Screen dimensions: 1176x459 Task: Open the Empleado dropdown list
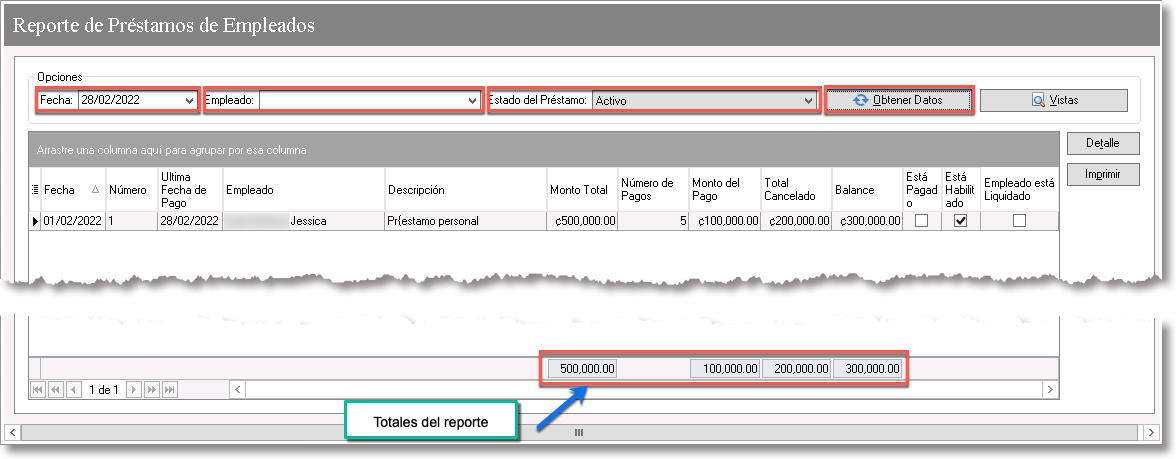(x=472, y=100)
